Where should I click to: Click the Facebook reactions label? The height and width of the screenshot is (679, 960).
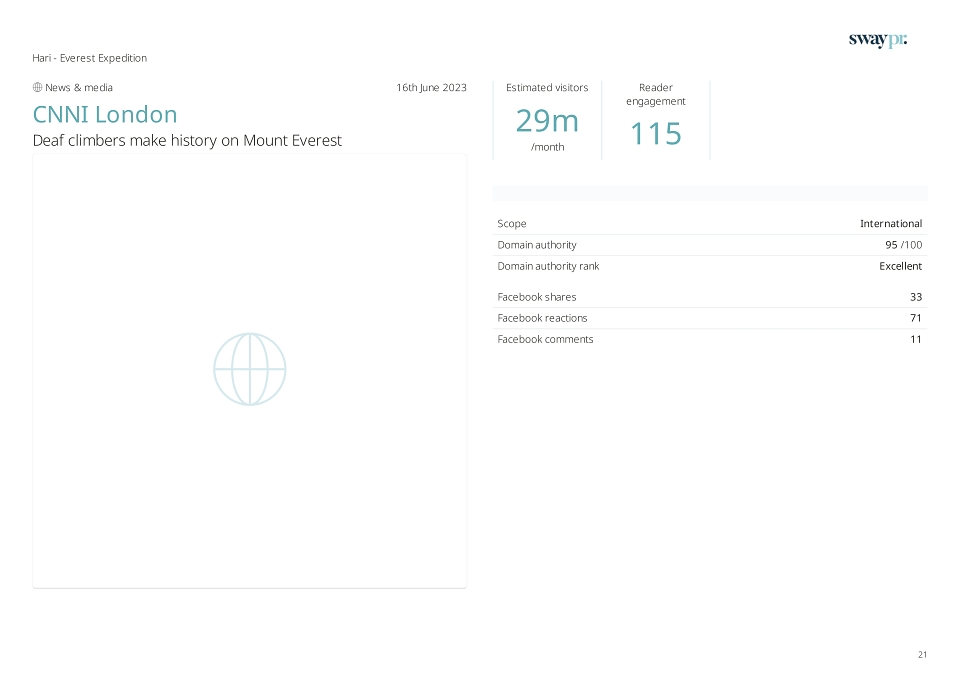tap(542, 318)
